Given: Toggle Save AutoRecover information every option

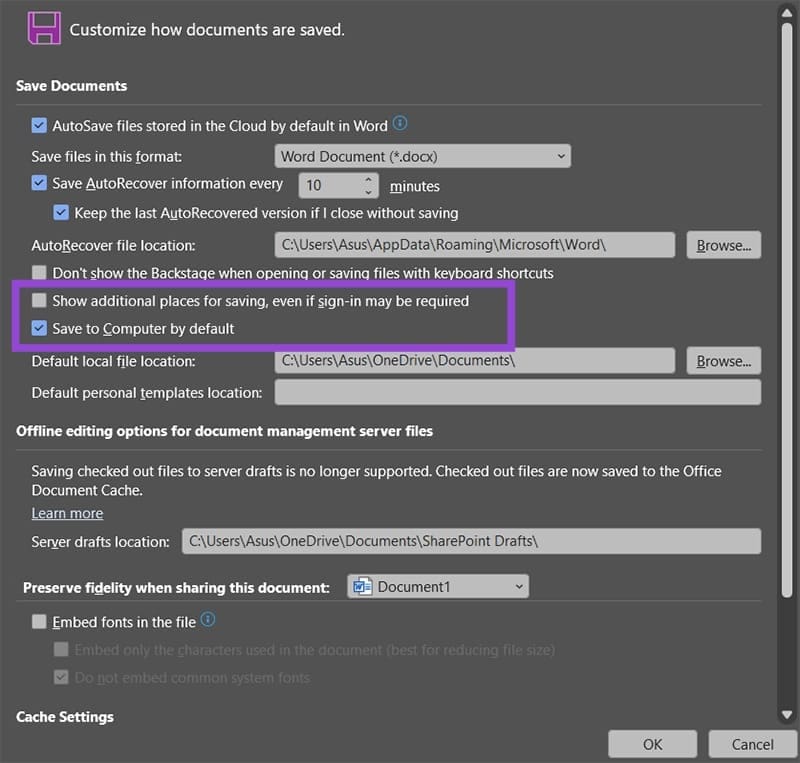Looking at the screenshot, I should (x=38, y=184).
